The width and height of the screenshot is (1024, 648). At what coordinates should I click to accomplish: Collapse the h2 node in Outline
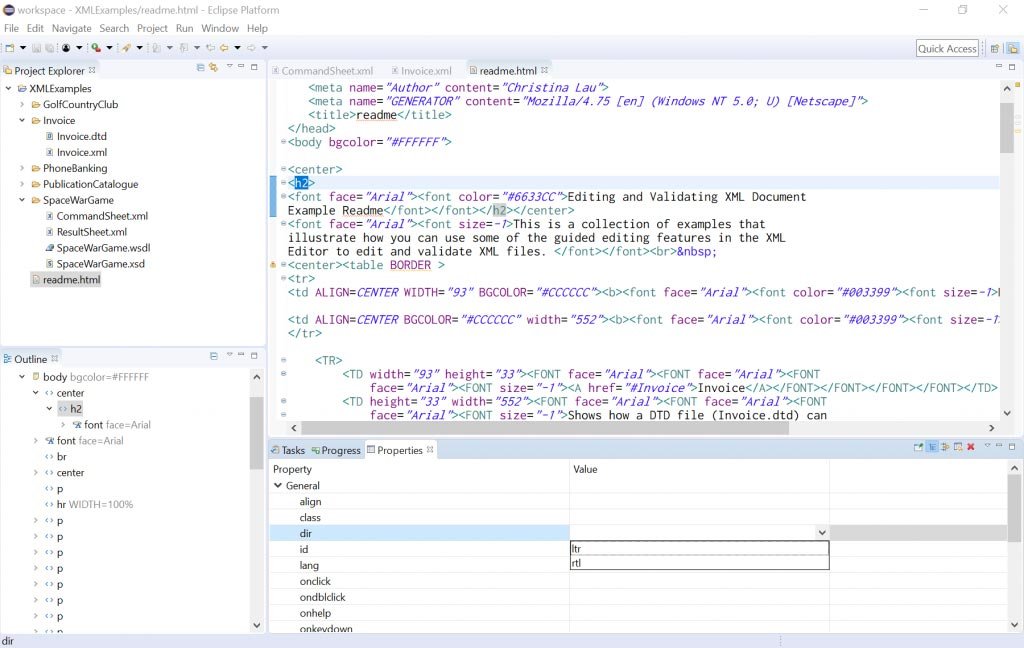pos(50,408)
